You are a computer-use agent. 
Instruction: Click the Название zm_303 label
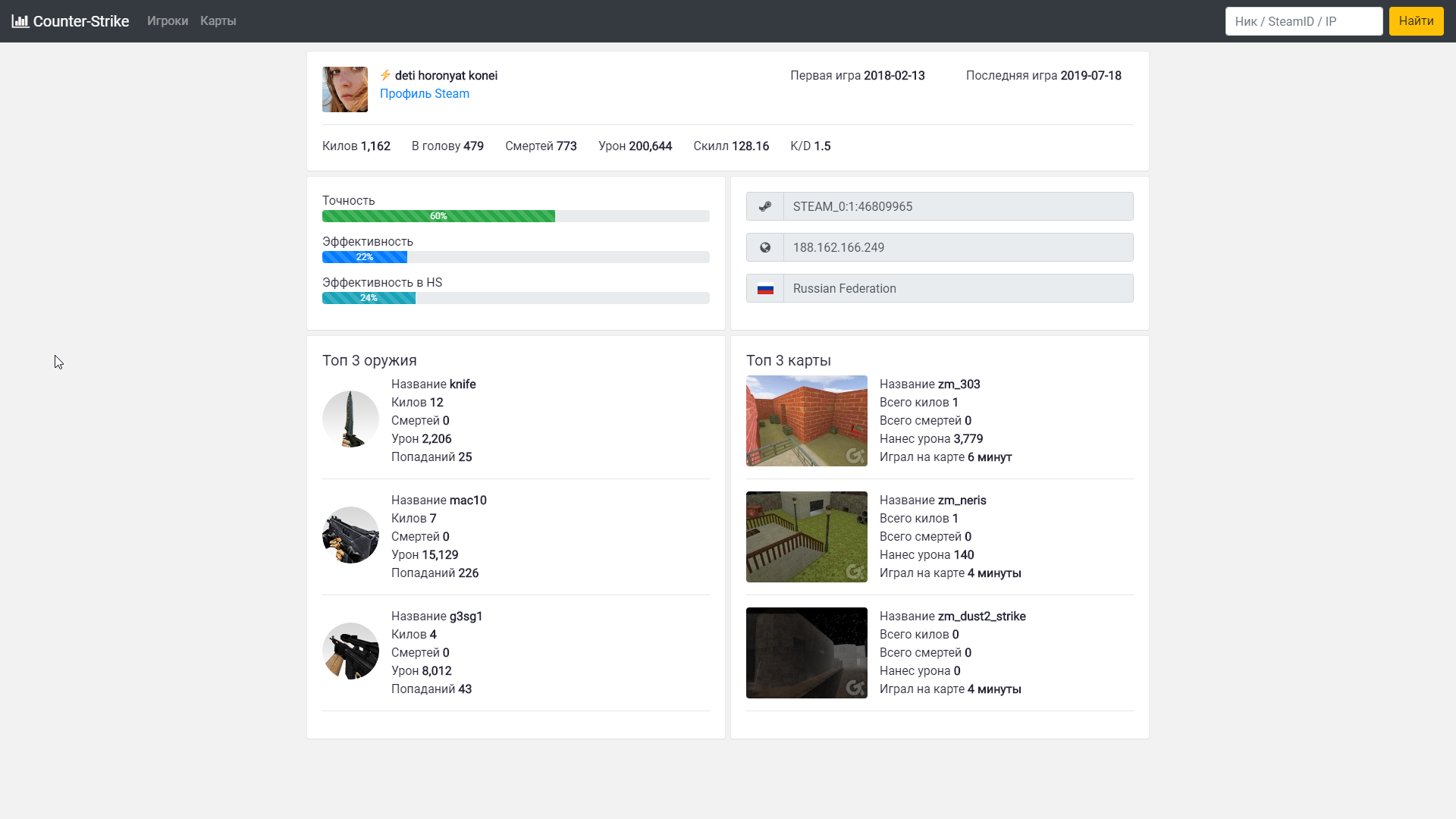[x=930, y=384]
